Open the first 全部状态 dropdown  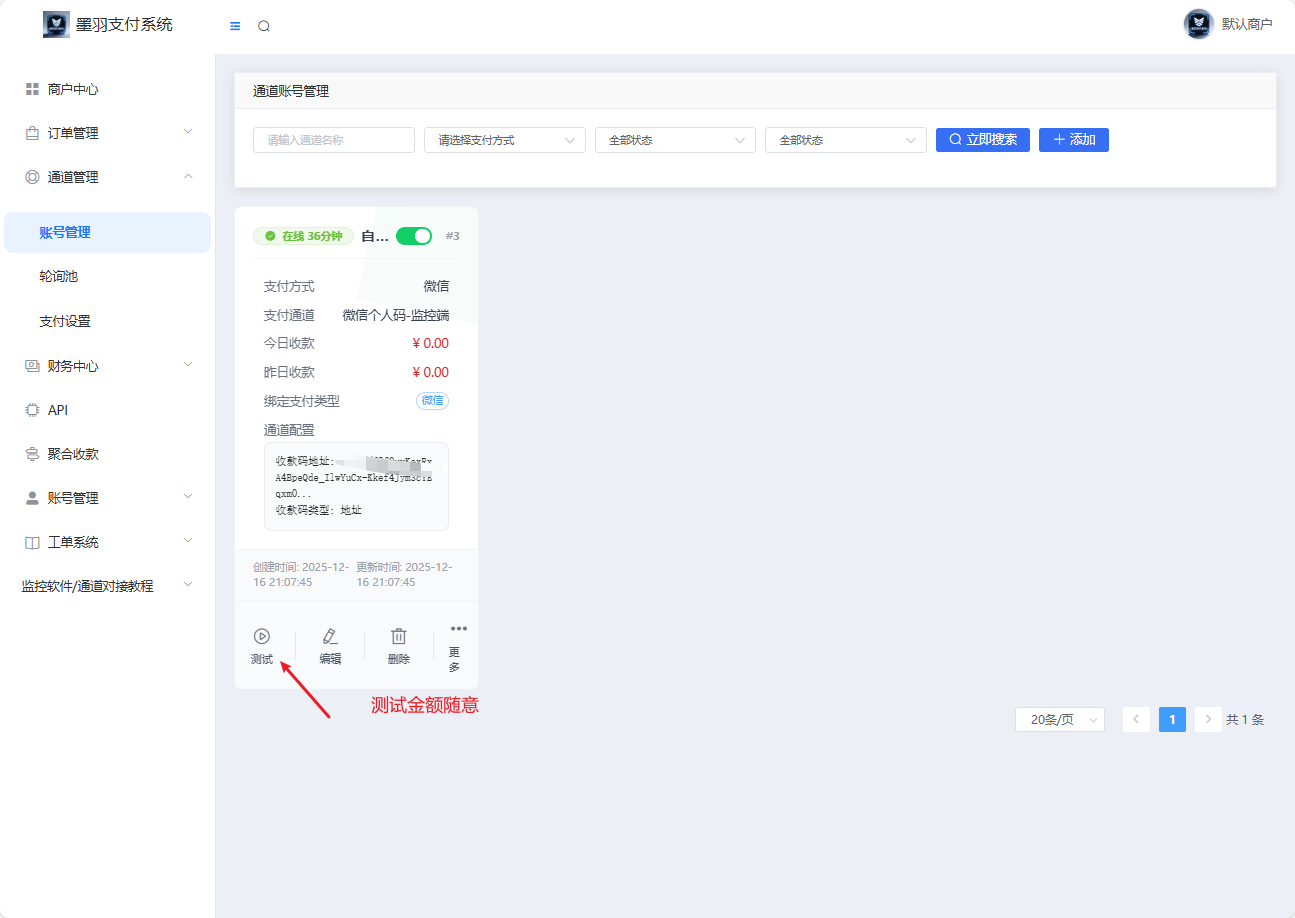point(675,140)
